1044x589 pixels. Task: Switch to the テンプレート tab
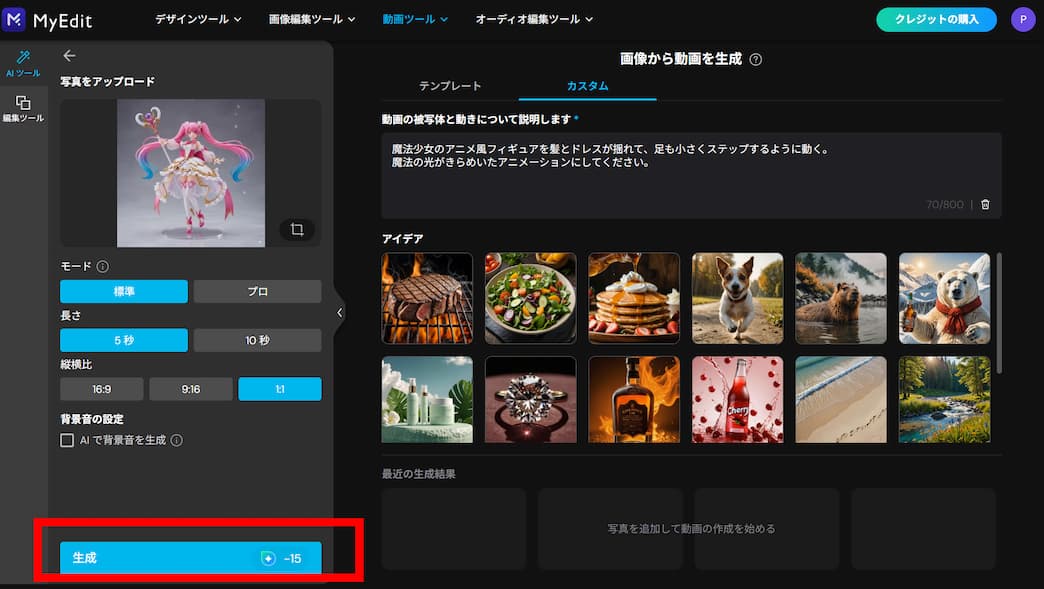pyautogui.click(x=450, y=86)
